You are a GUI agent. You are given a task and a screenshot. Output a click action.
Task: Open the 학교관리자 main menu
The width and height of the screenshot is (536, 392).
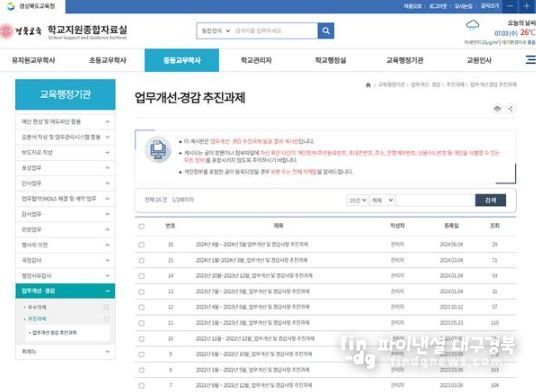[256, 60]
